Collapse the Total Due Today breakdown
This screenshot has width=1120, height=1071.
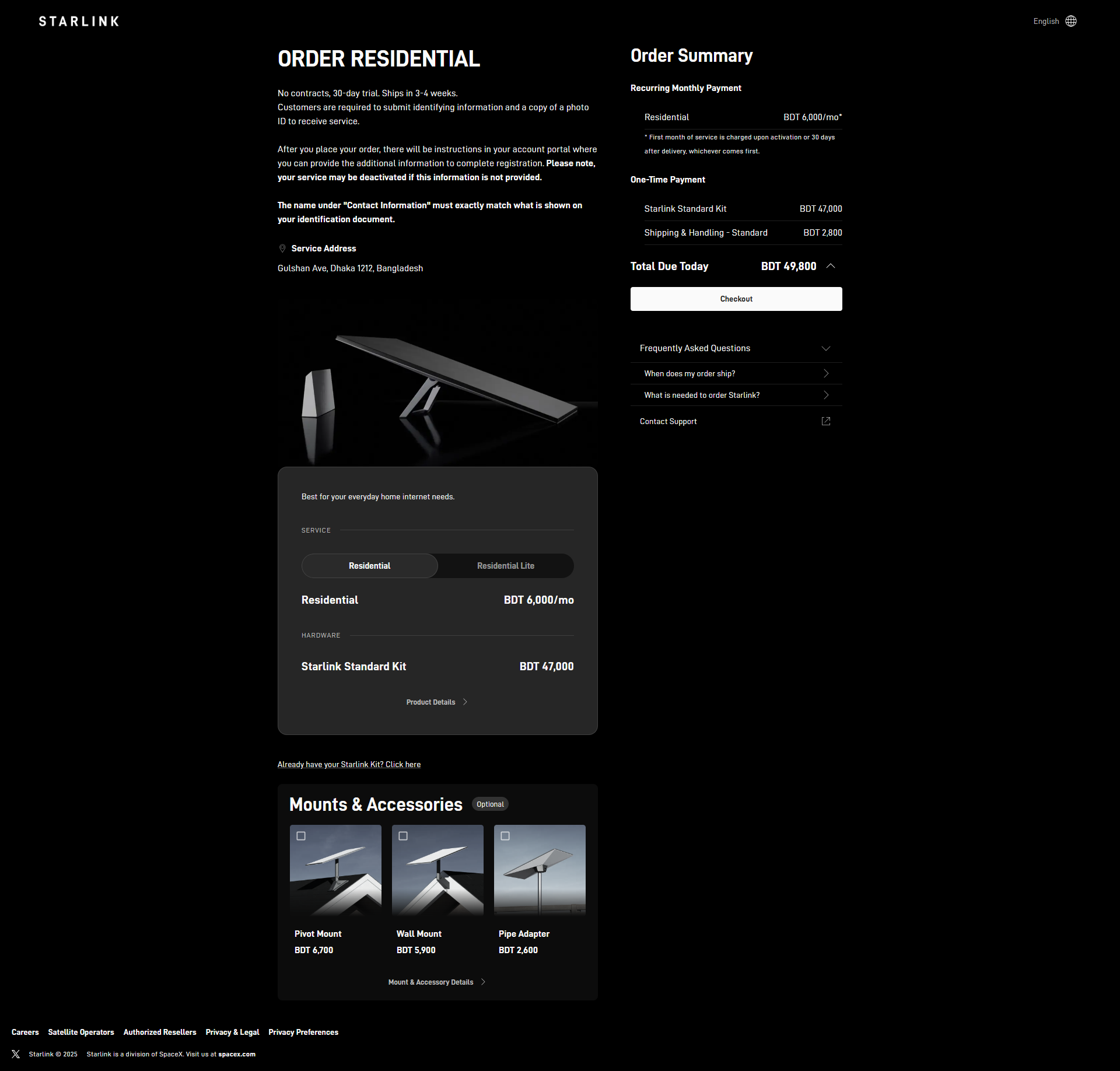(831, 266)
